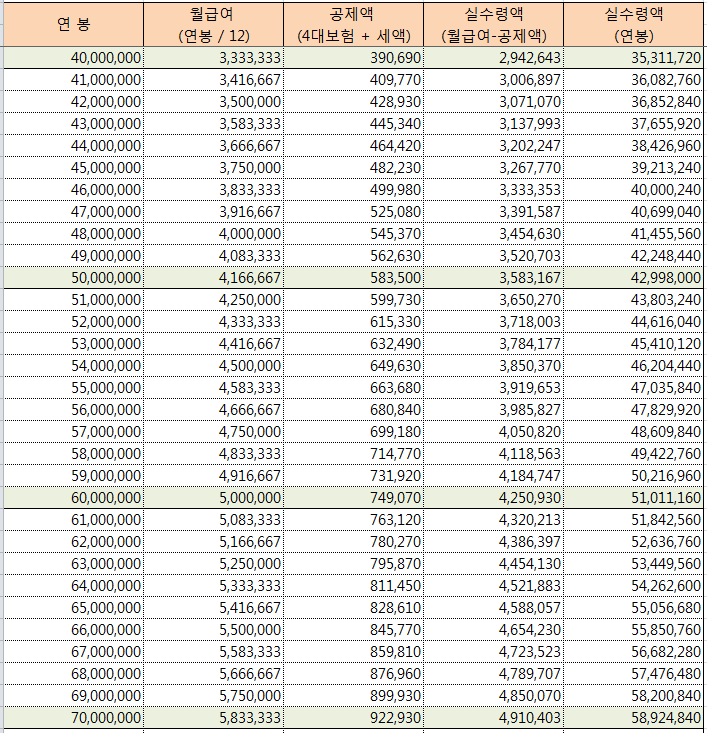Select the annual net cell 51,011,160
The image size is (707, 733).
634,497
